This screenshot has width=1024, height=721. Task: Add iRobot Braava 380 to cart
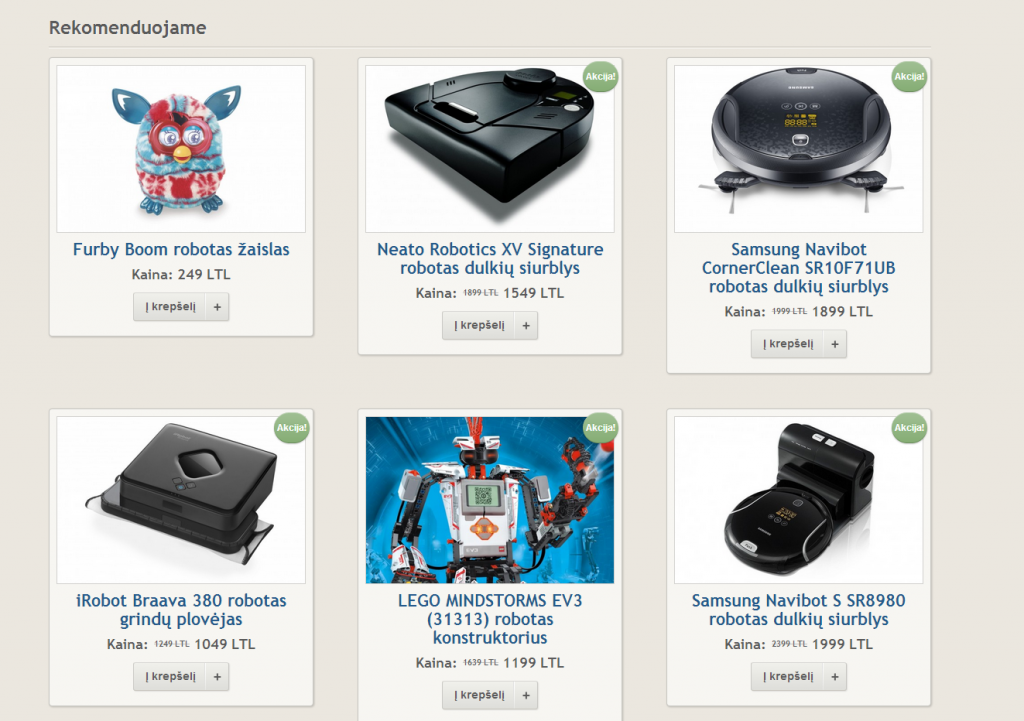pos(170,677)
